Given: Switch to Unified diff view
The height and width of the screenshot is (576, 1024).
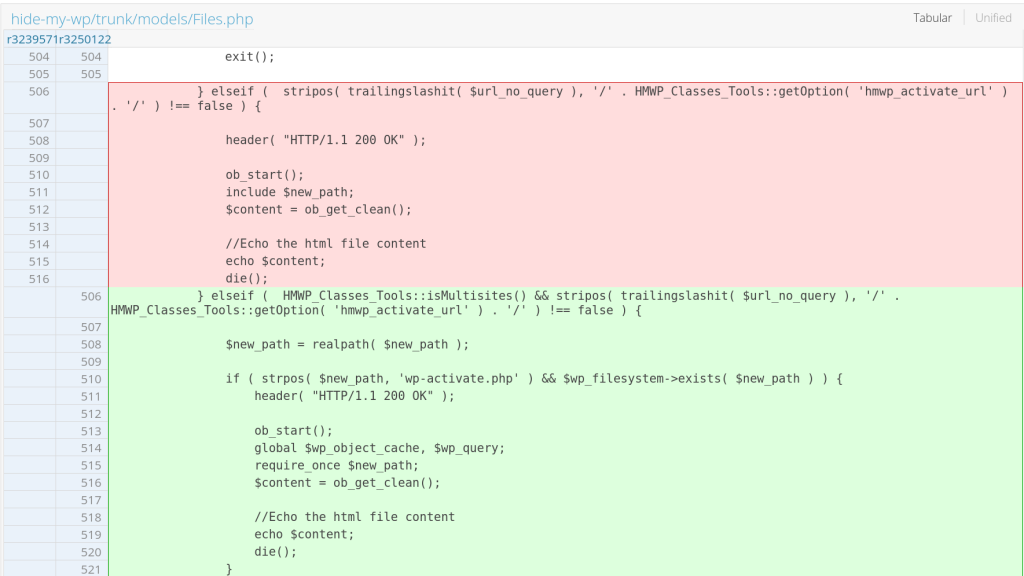Looking at the screenshot, I should coord(993,18).
